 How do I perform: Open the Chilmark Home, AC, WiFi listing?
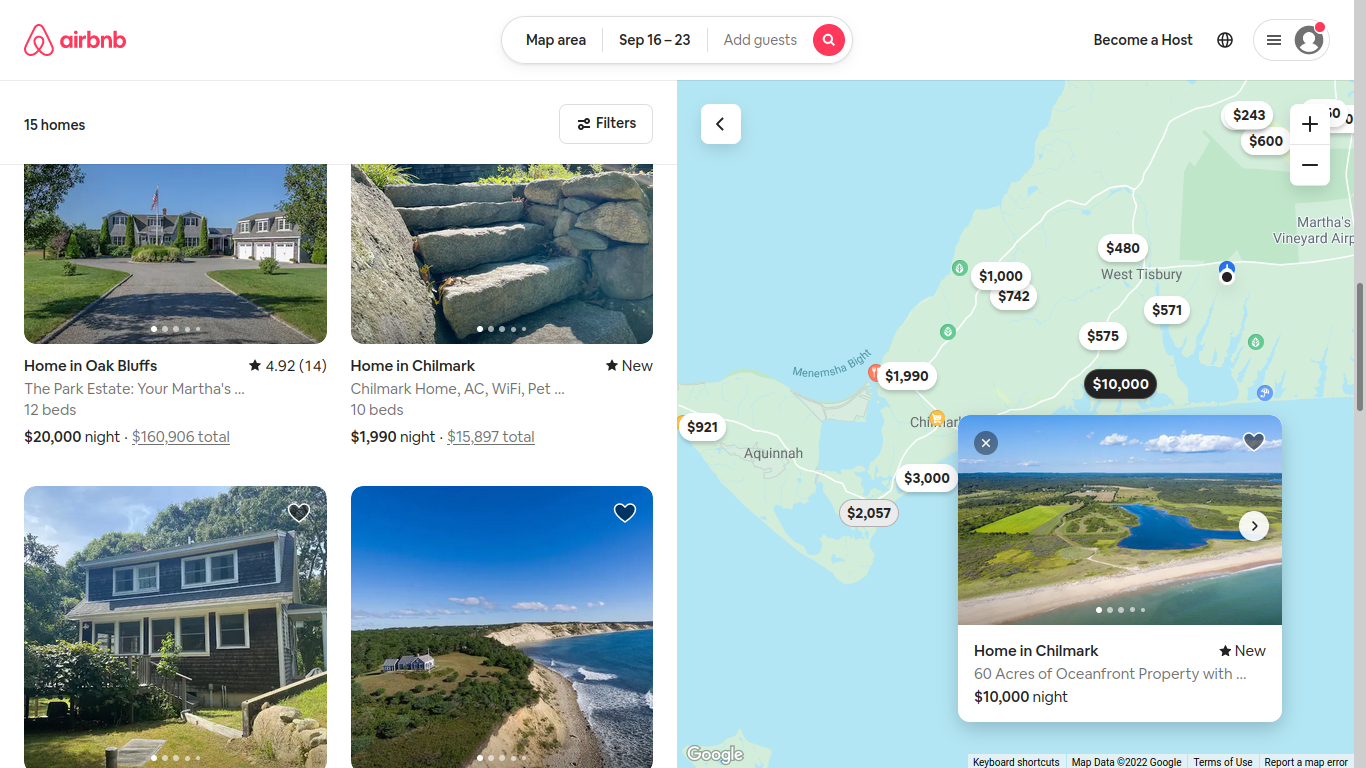(458, 389)
